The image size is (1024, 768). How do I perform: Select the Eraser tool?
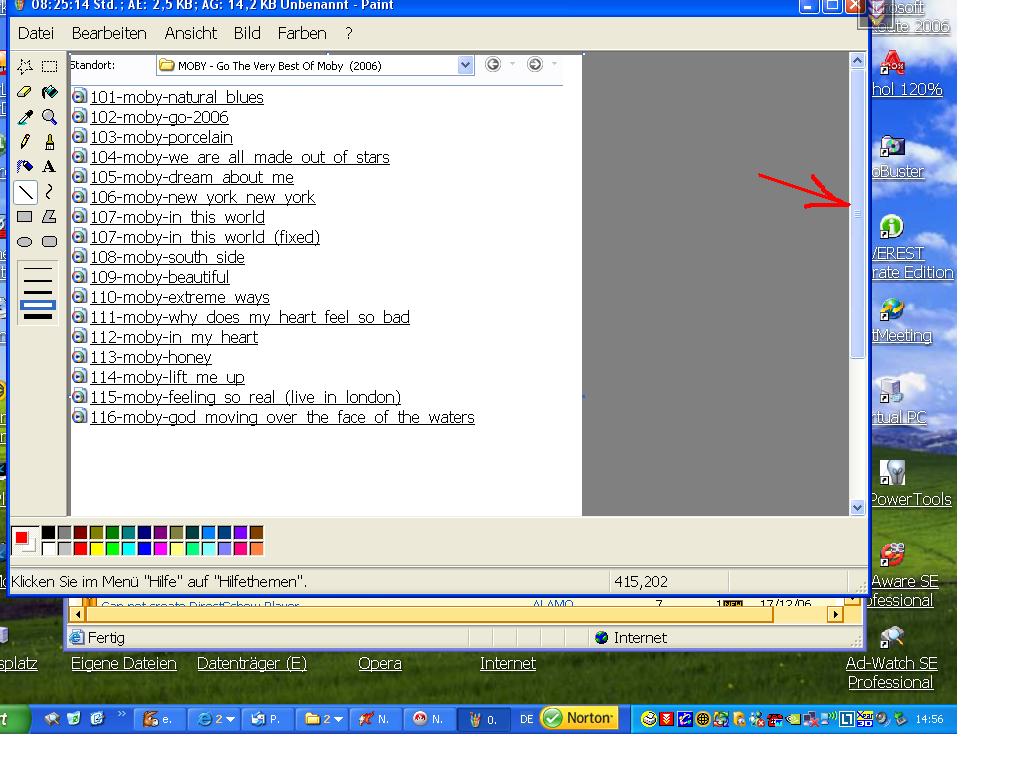25,92
